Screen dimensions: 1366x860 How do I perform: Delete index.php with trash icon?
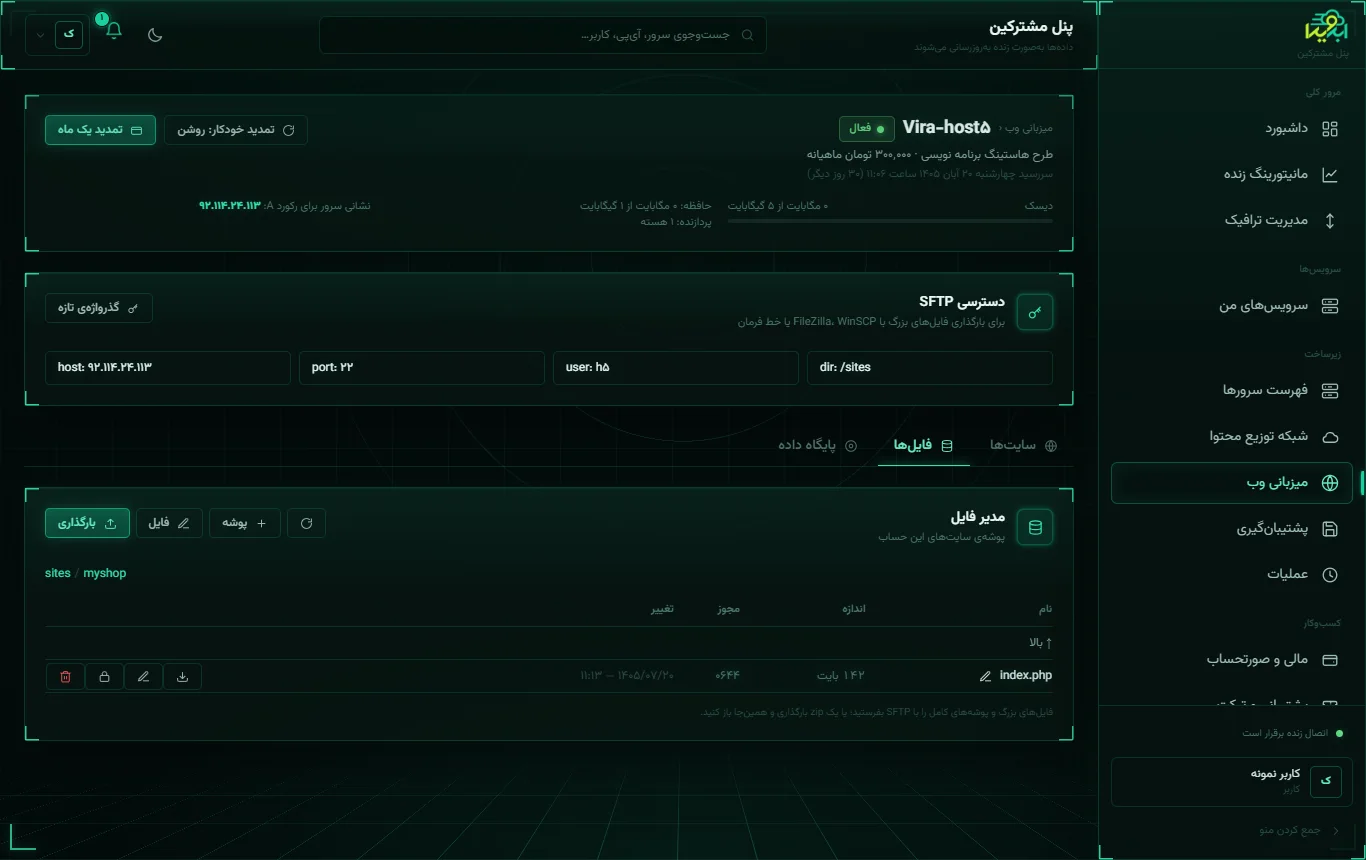[65, 677]
